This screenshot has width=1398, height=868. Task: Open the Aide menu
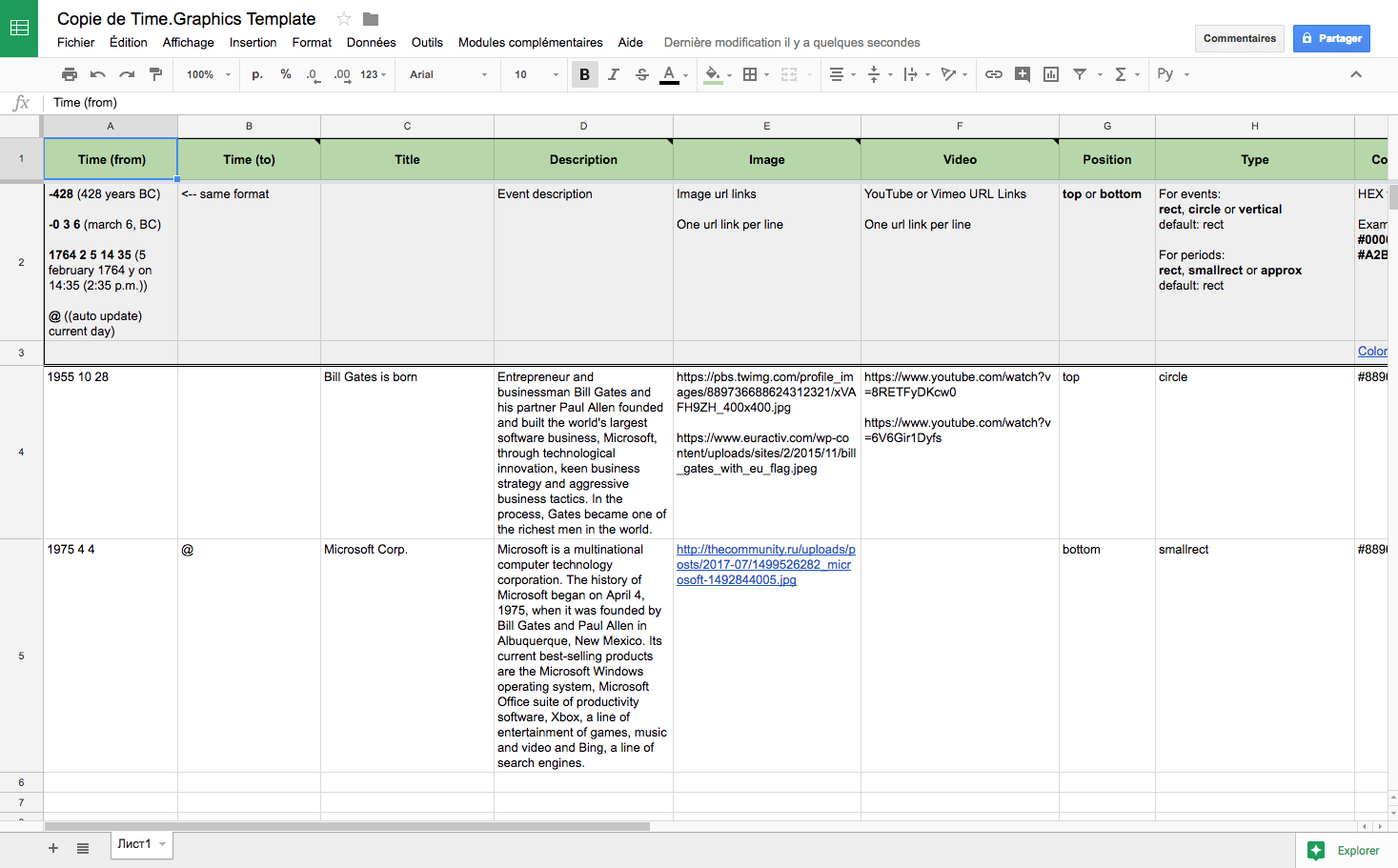point(631,42)
